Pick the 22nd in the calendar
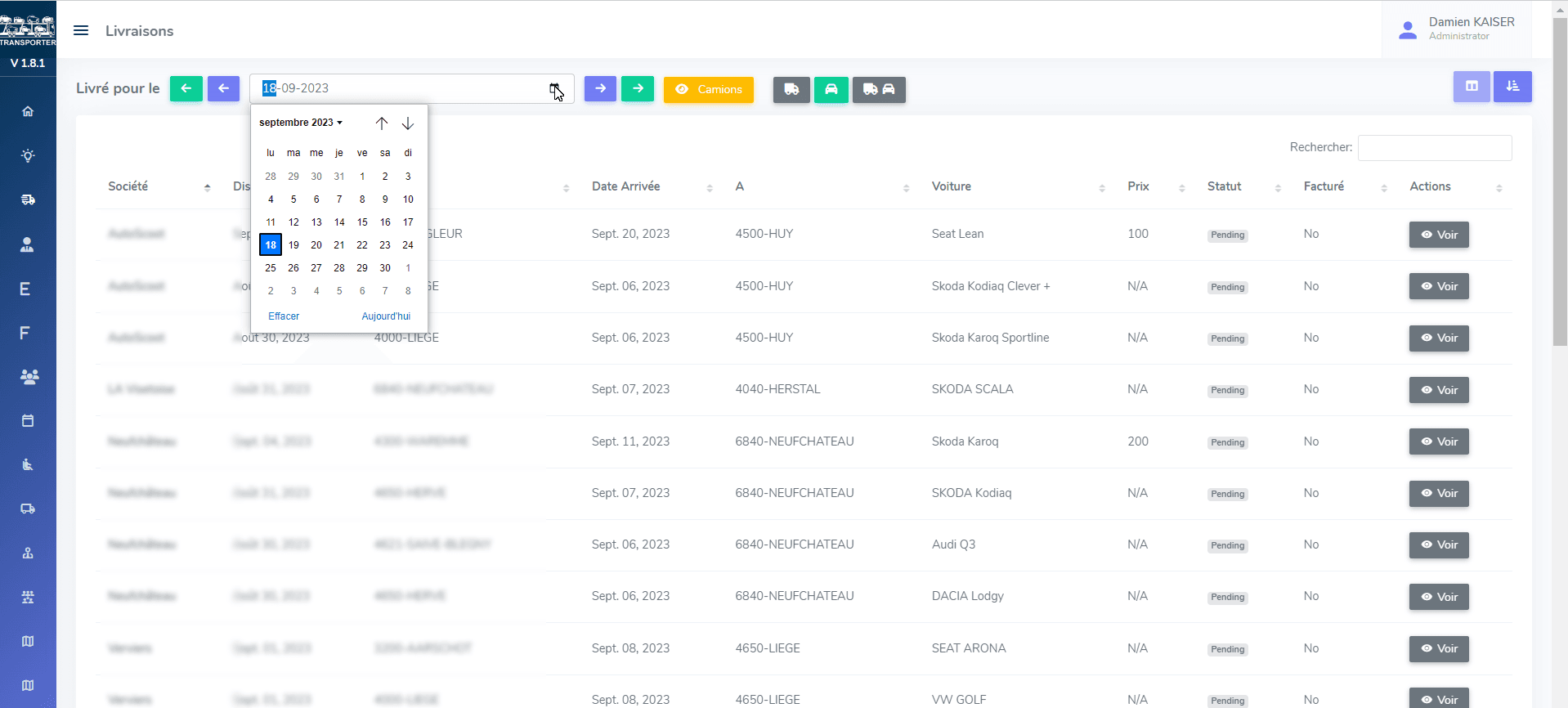Viewport: 1568px width, 708px height. 362,244
